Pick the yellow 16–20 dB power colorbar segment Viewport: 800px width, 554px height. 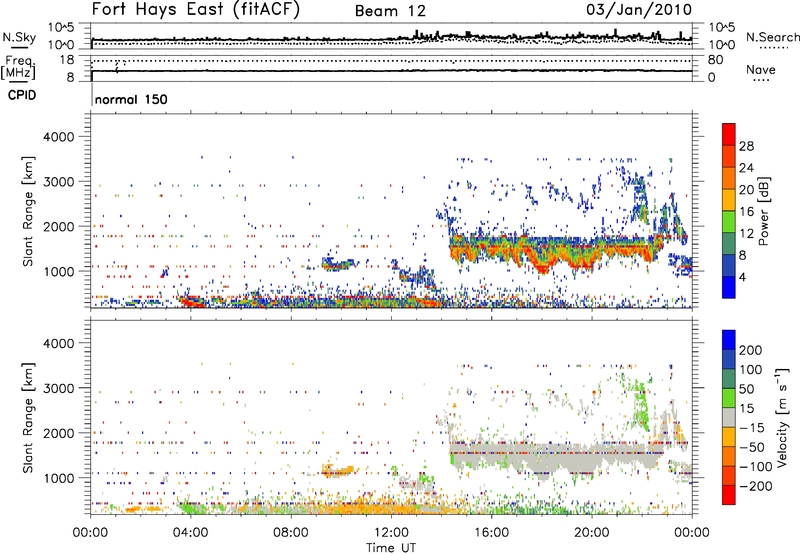[x=729, y=200]
